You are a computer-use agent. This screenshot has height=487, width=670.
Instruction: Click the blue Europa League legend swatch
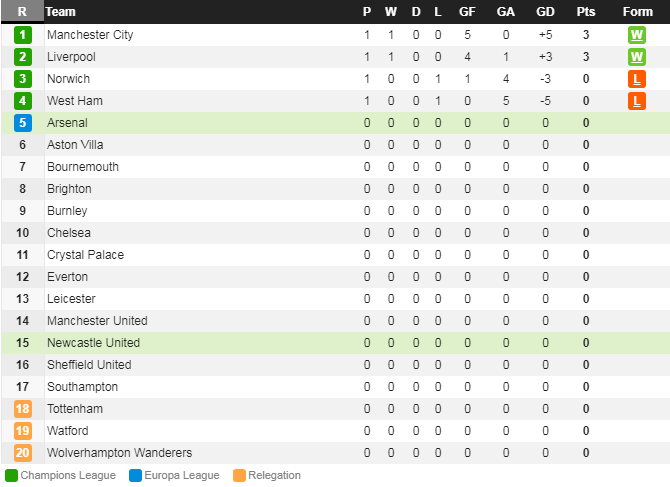pos(135,475)
